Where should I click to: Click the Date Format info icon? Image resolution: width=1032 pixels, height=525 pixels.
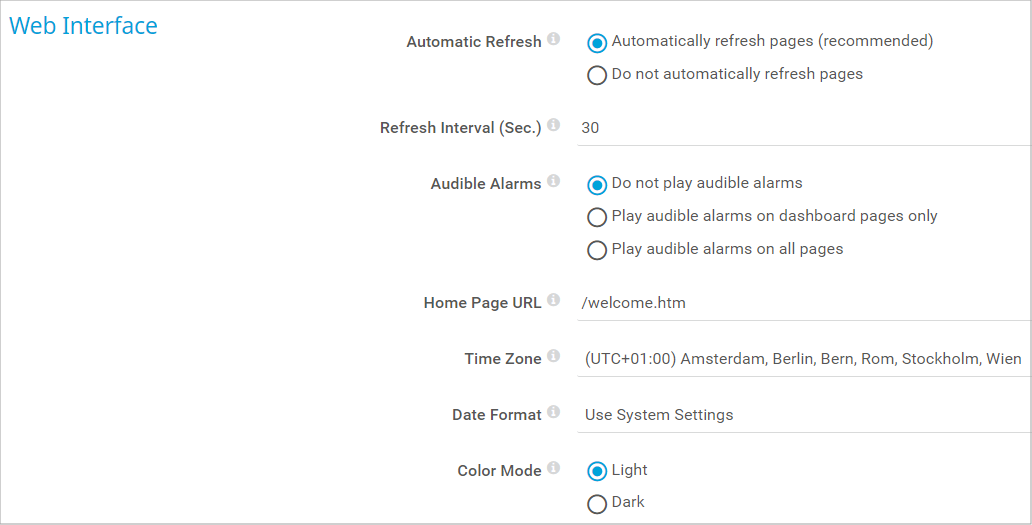[554, 413]
